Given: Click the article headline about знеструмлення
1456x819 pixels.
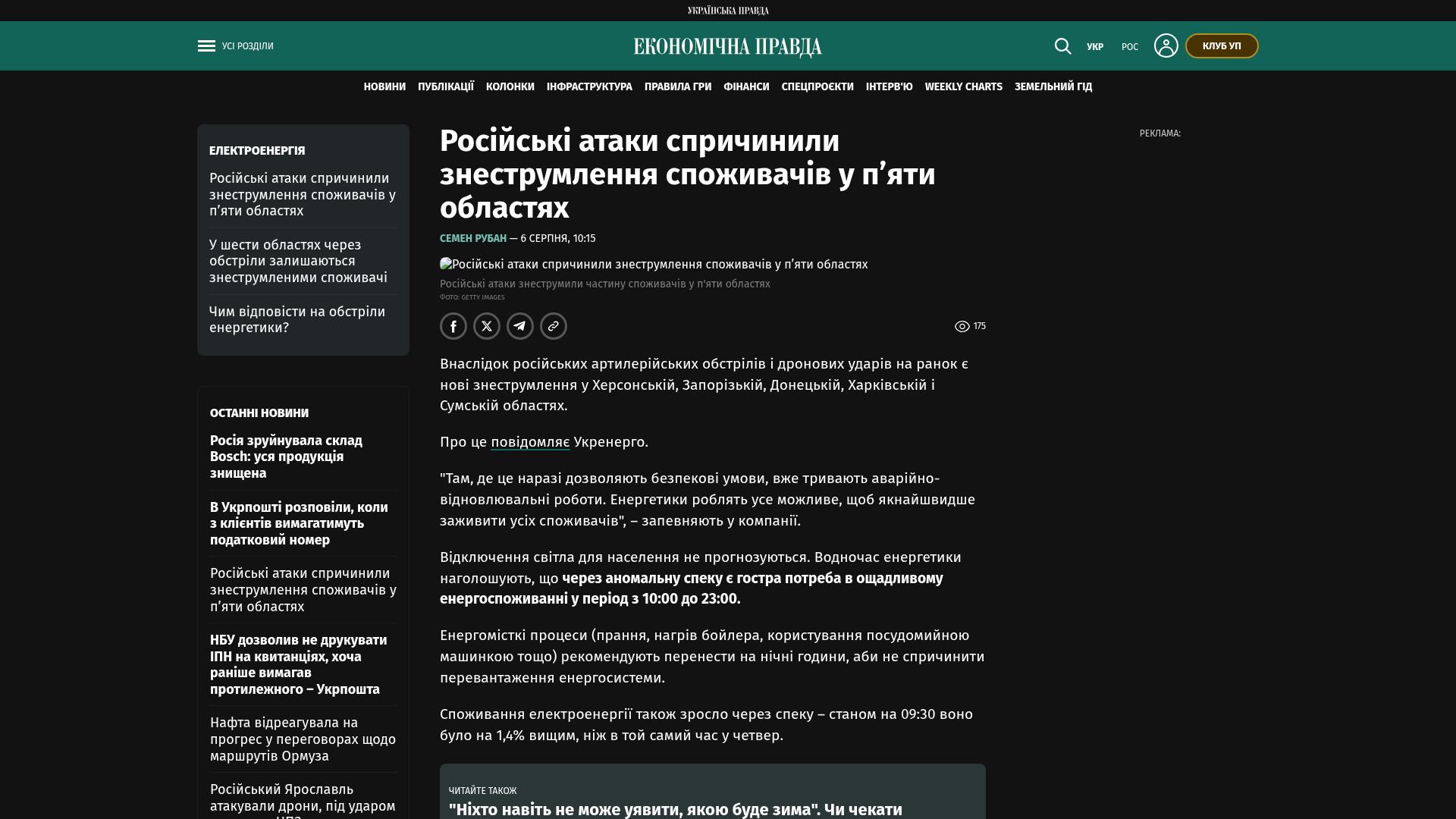Looking at the screenshot, I should tap(688, 174).
